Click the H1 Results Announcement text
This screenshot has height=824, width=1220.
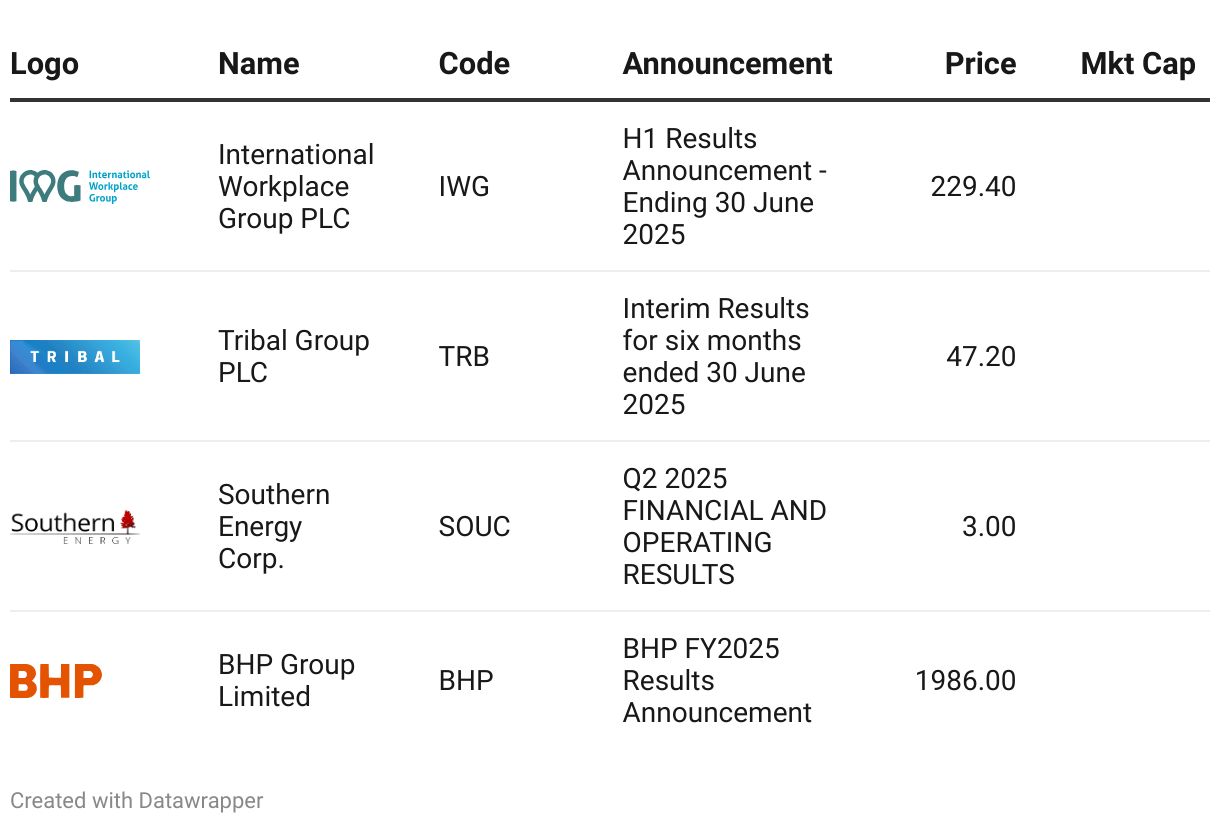[x=724, y=186]
